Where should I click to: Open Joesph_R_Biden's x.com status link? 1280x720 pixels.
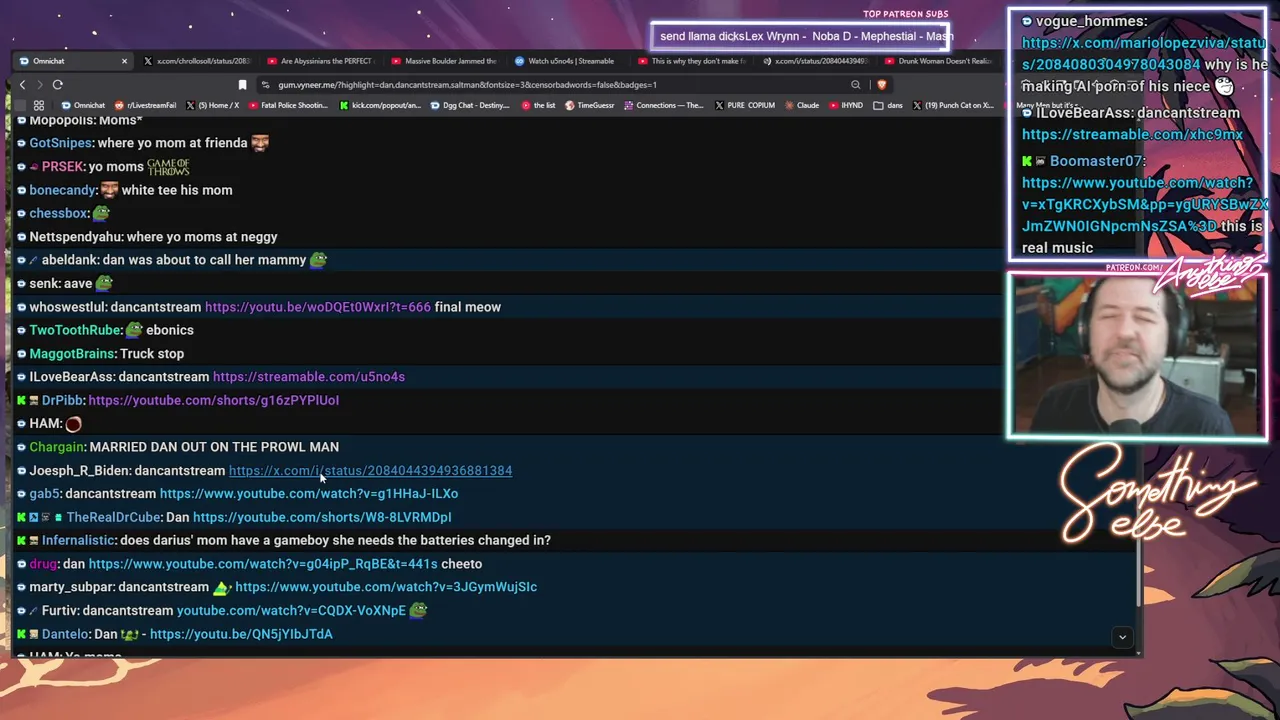(370, 470)
